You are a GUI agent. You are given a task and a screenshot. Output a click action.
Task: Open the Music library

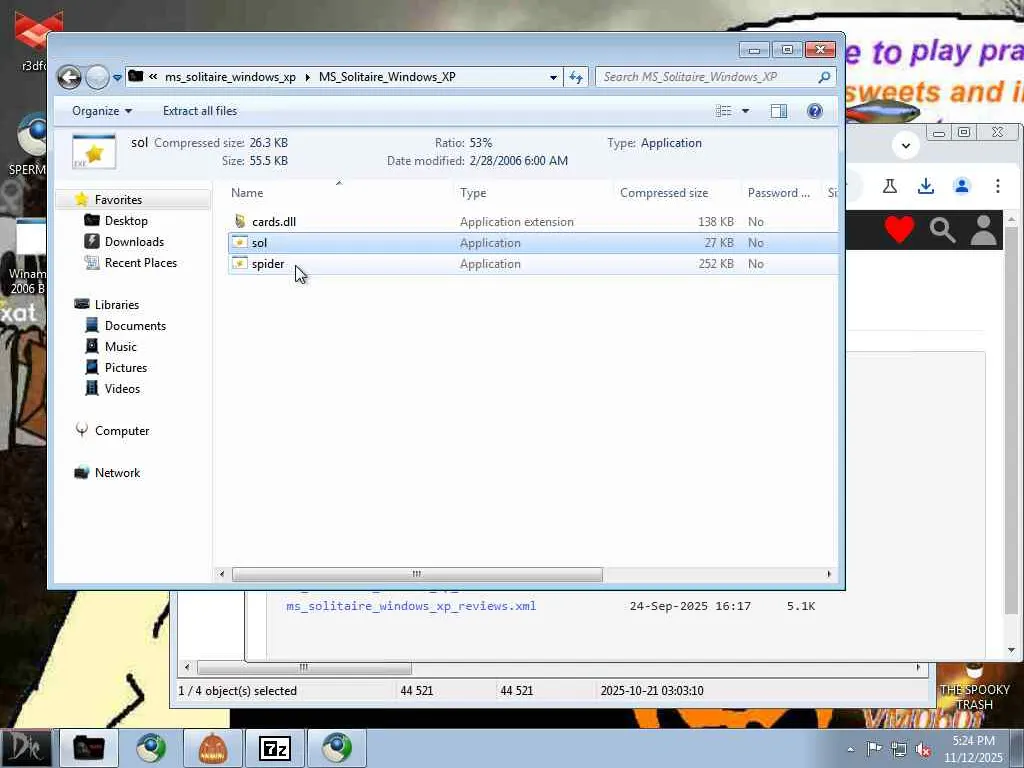click(120, 347)
